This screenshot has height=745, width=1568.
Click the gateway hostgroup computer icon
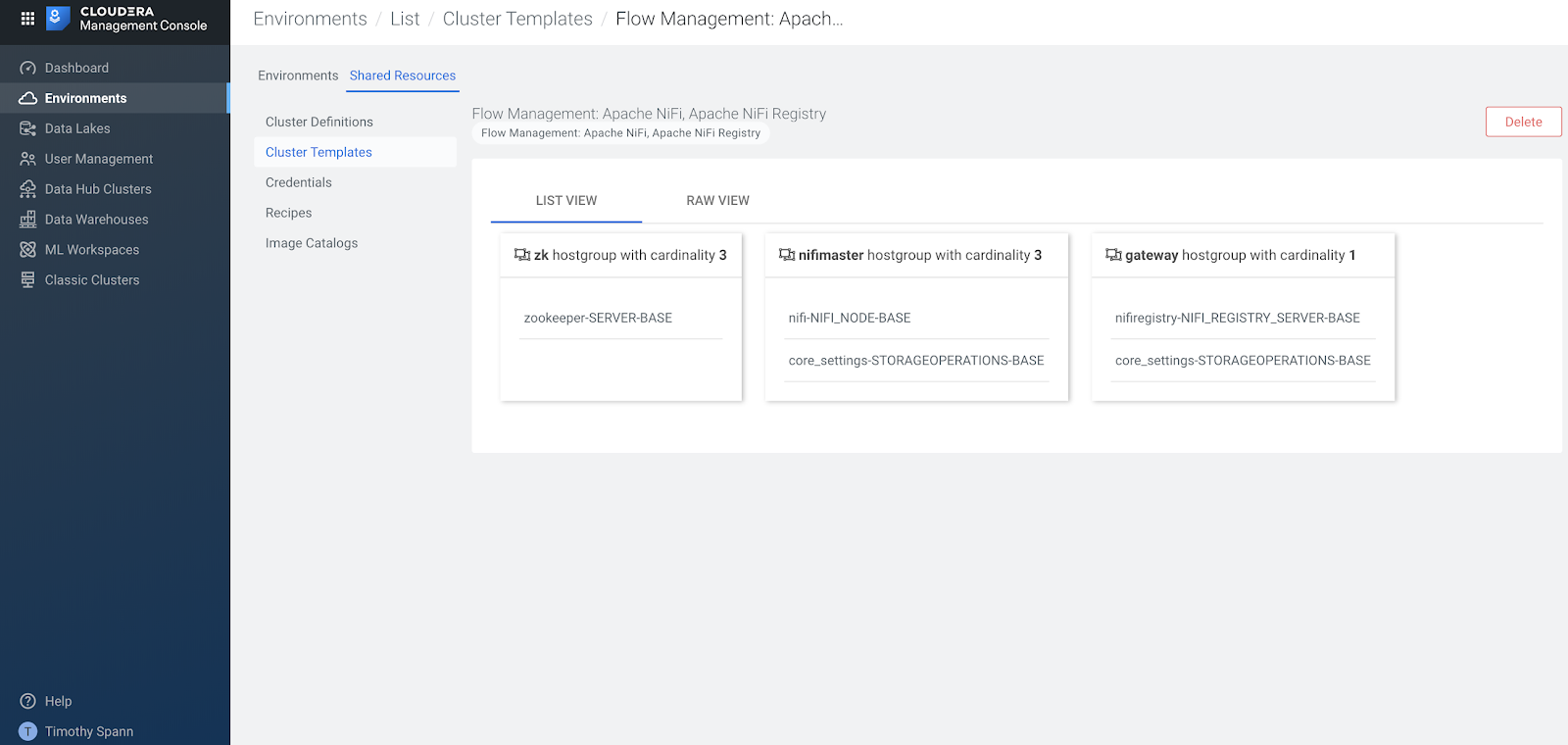tap(1113, 255)
